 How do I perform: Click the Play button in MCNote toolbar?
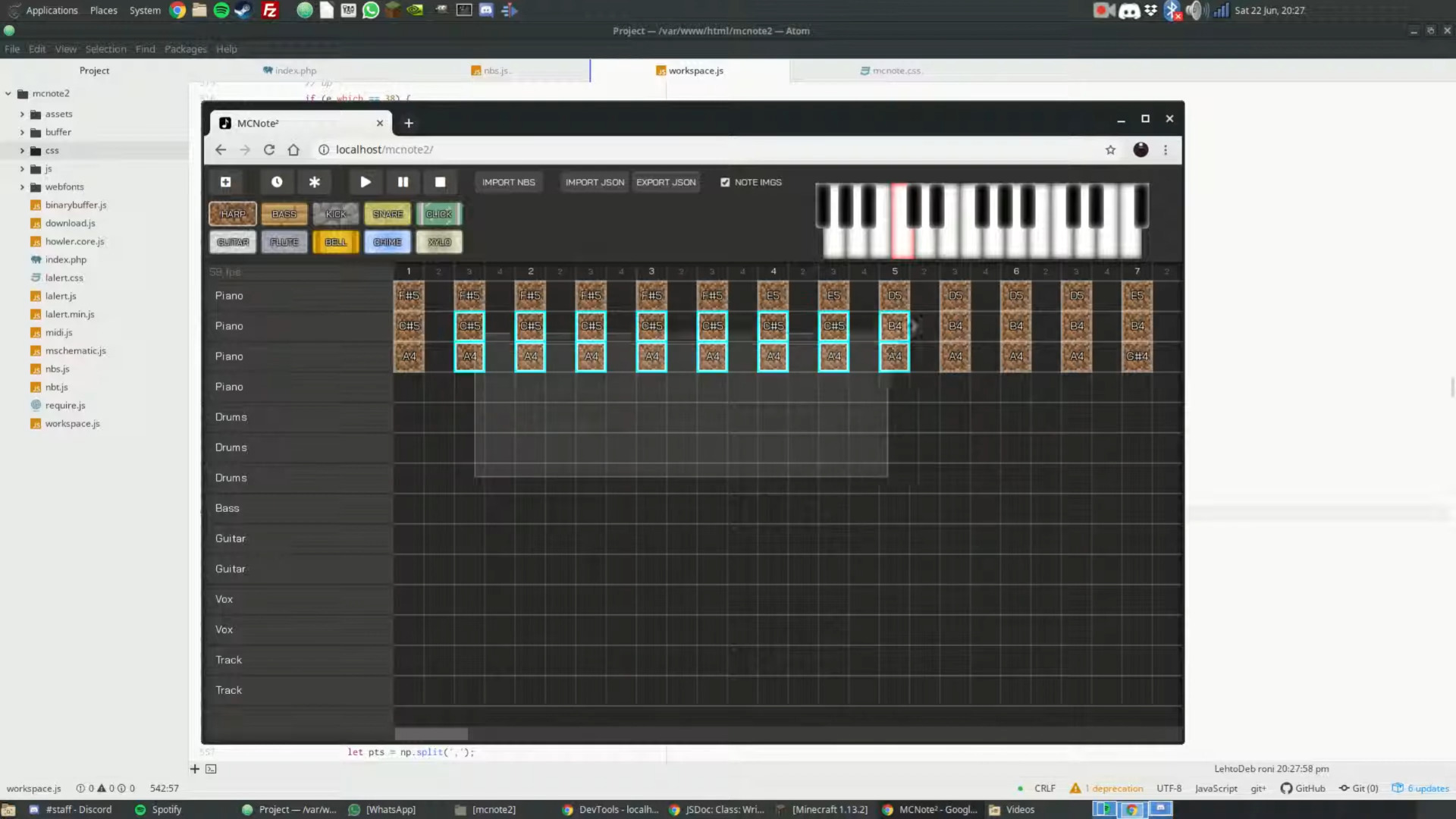(x=365, y=182)
